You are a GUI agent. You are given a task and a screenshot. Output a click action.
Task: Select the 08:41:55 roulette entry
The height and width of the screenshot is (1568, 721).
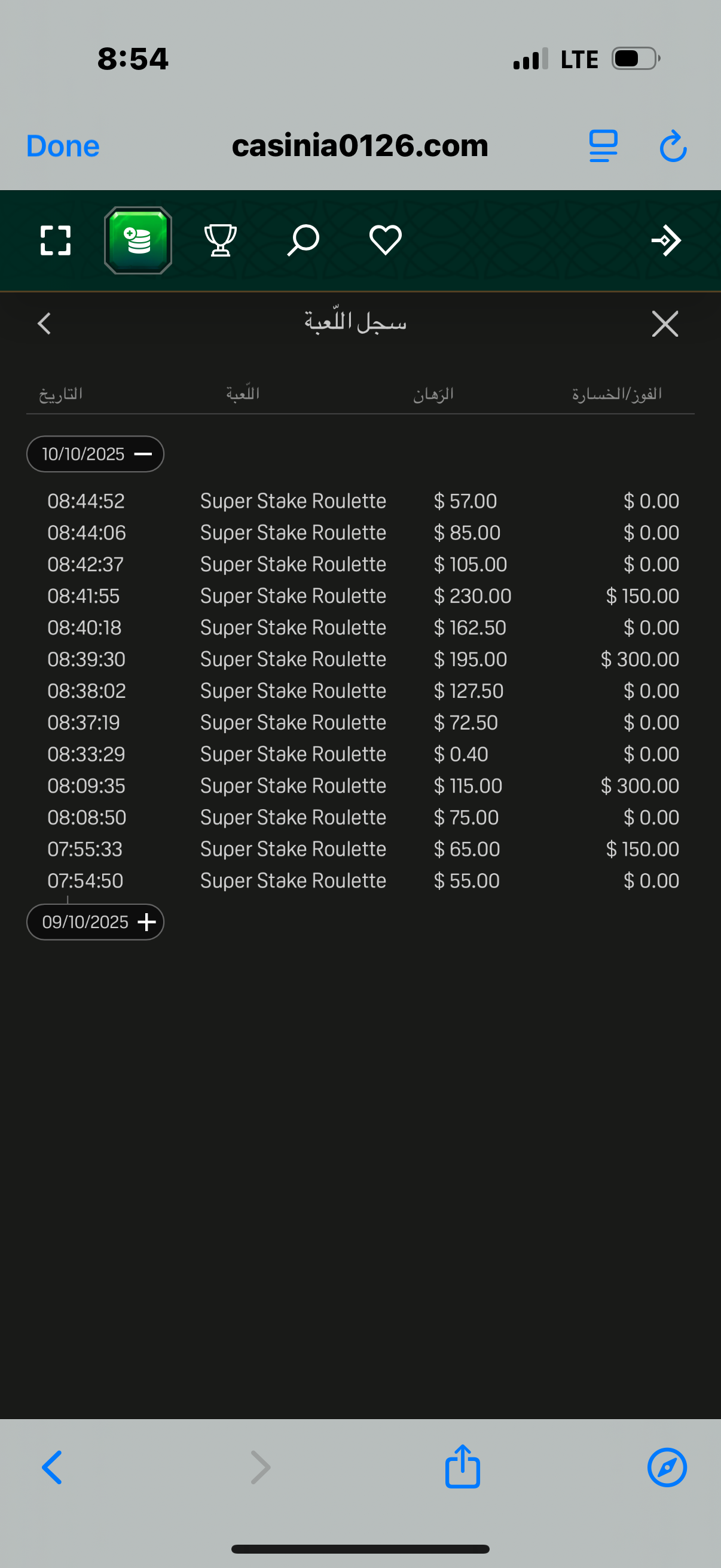tap(360, 596)
